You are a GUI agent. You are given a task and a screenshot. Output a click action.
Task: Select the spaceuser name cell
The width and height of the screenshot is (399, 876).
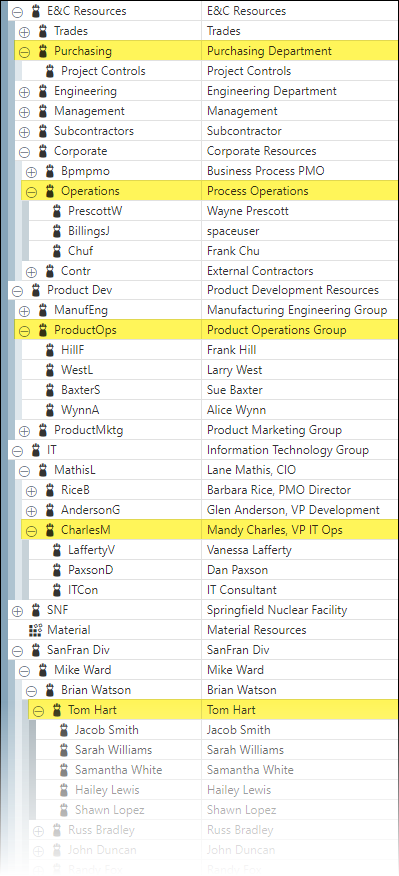[x=300, y=231]
